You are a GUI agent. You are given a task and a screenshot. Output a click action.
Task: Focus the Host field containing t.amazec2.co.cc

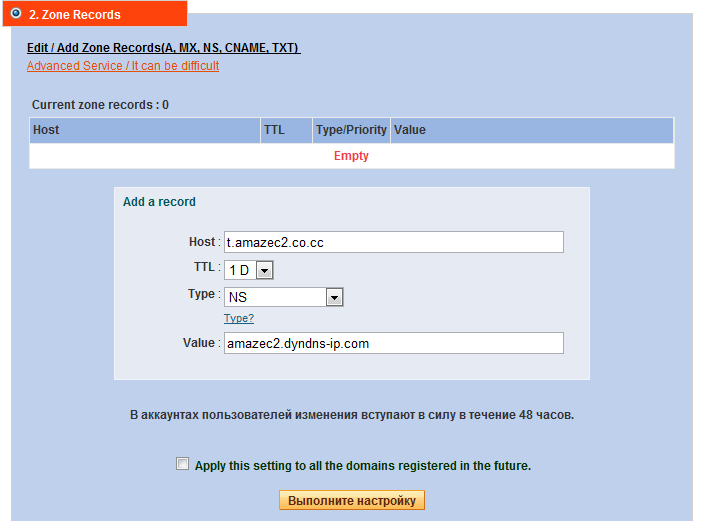pos(393,242)
